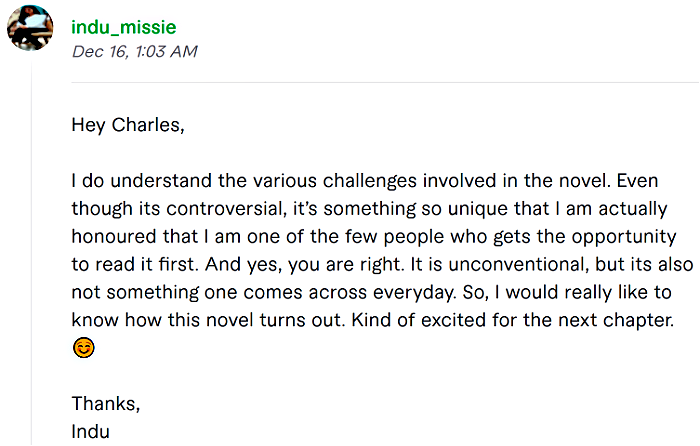Click the word 'unique' in the message

[478, 209]
